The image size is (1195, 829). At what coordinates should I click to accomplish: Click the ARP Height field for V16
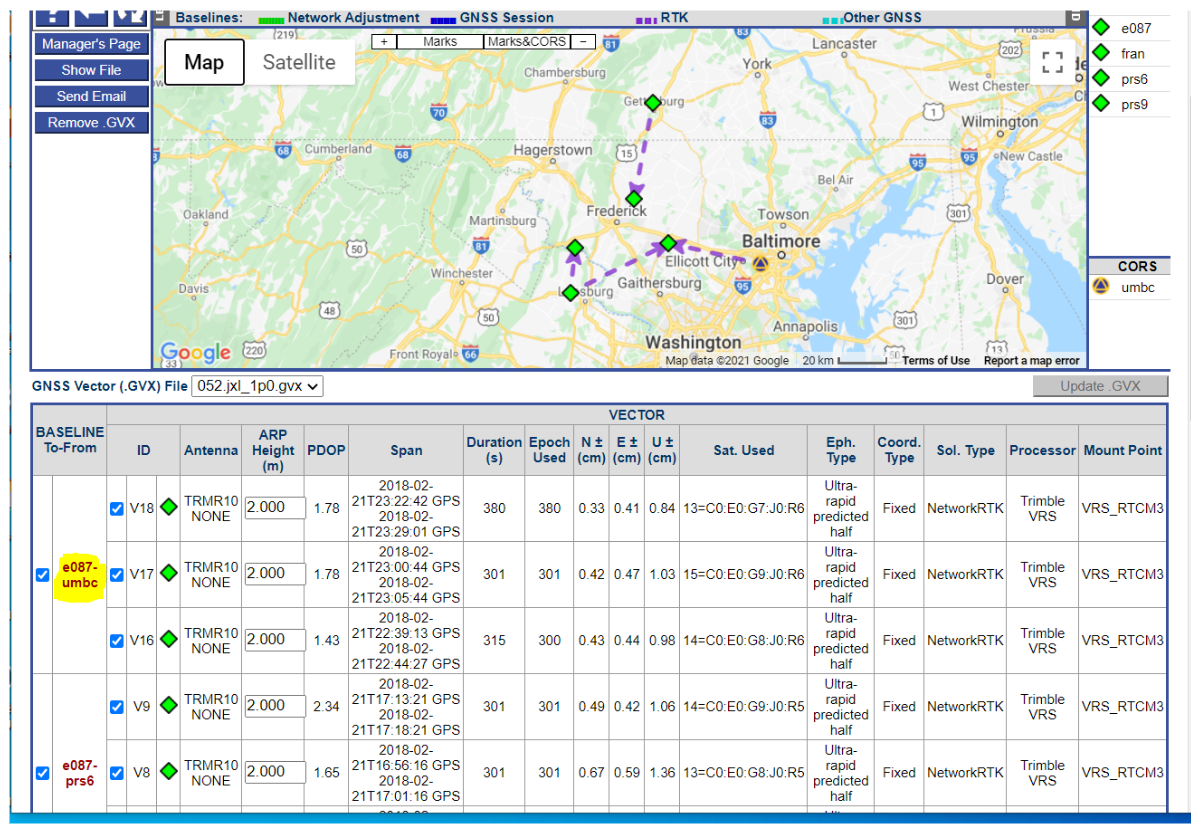pyautogui.click(x=275, y=640)
